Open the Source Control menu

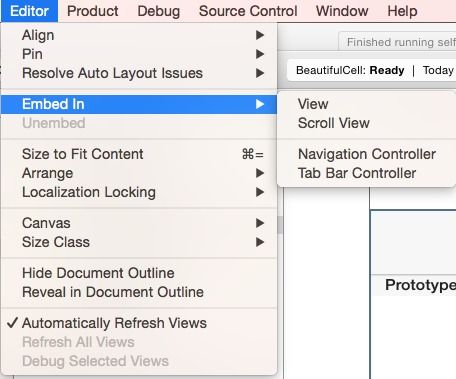[248, 11]
